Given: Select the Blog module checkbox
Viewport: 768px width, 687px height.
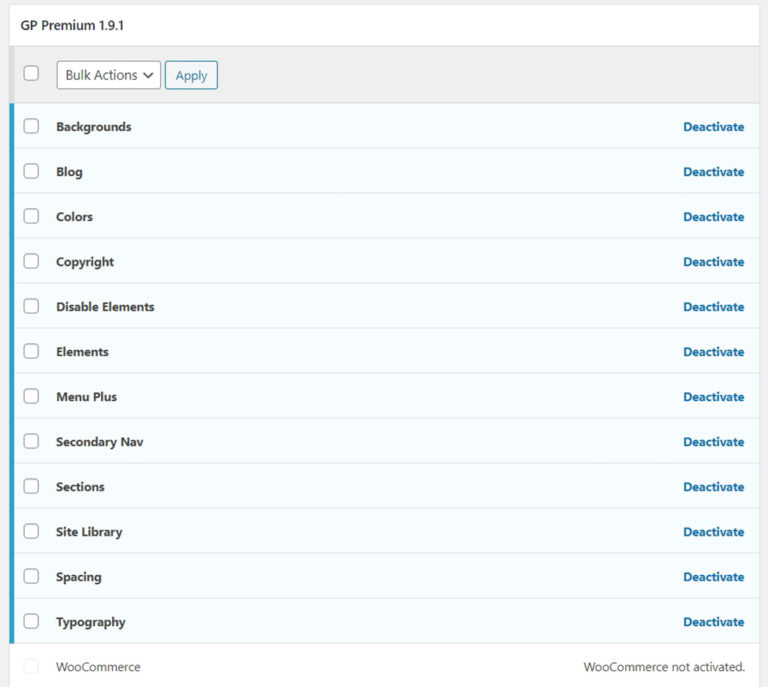Looking at the screenshot, I should [x=31, y=172].
